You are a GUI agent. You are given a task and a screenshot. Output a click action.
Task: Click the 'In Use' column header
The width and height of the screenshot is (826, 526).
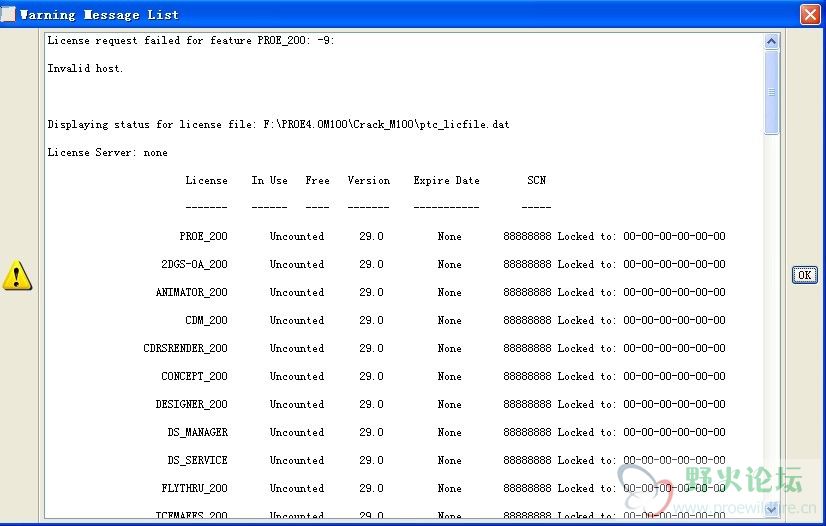click(269, 181)
